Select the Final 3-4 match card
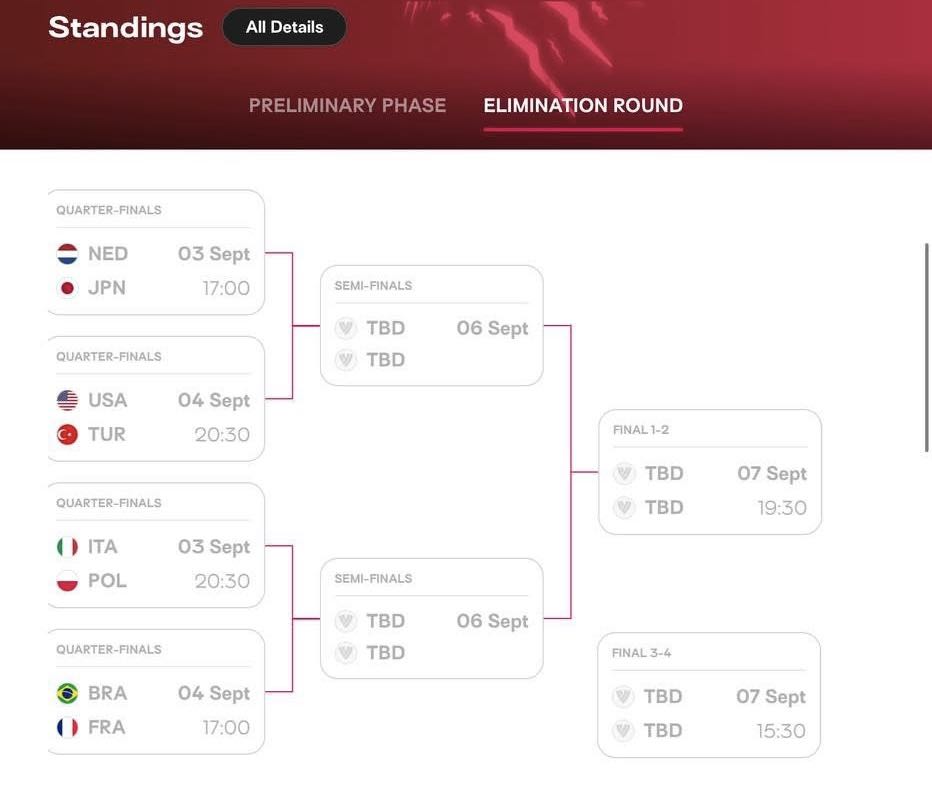932x803 pixels. pos(709,695)
